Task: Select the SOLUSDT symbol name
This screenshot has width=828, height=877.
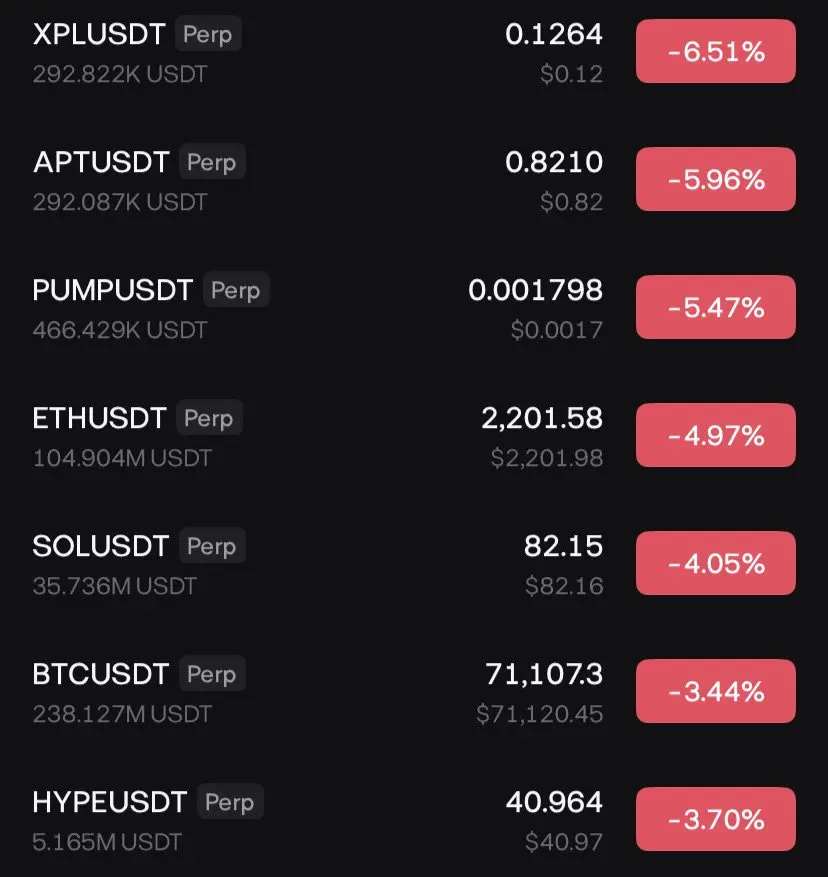Action: [x=101, y=546]
